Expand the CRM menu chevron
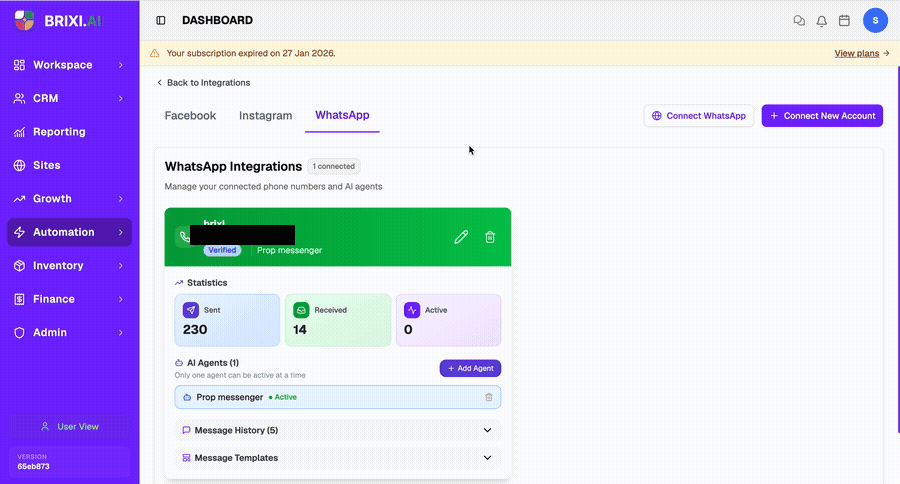The height and width of the screenshot is (484, 900). click(x=121, y=98)
